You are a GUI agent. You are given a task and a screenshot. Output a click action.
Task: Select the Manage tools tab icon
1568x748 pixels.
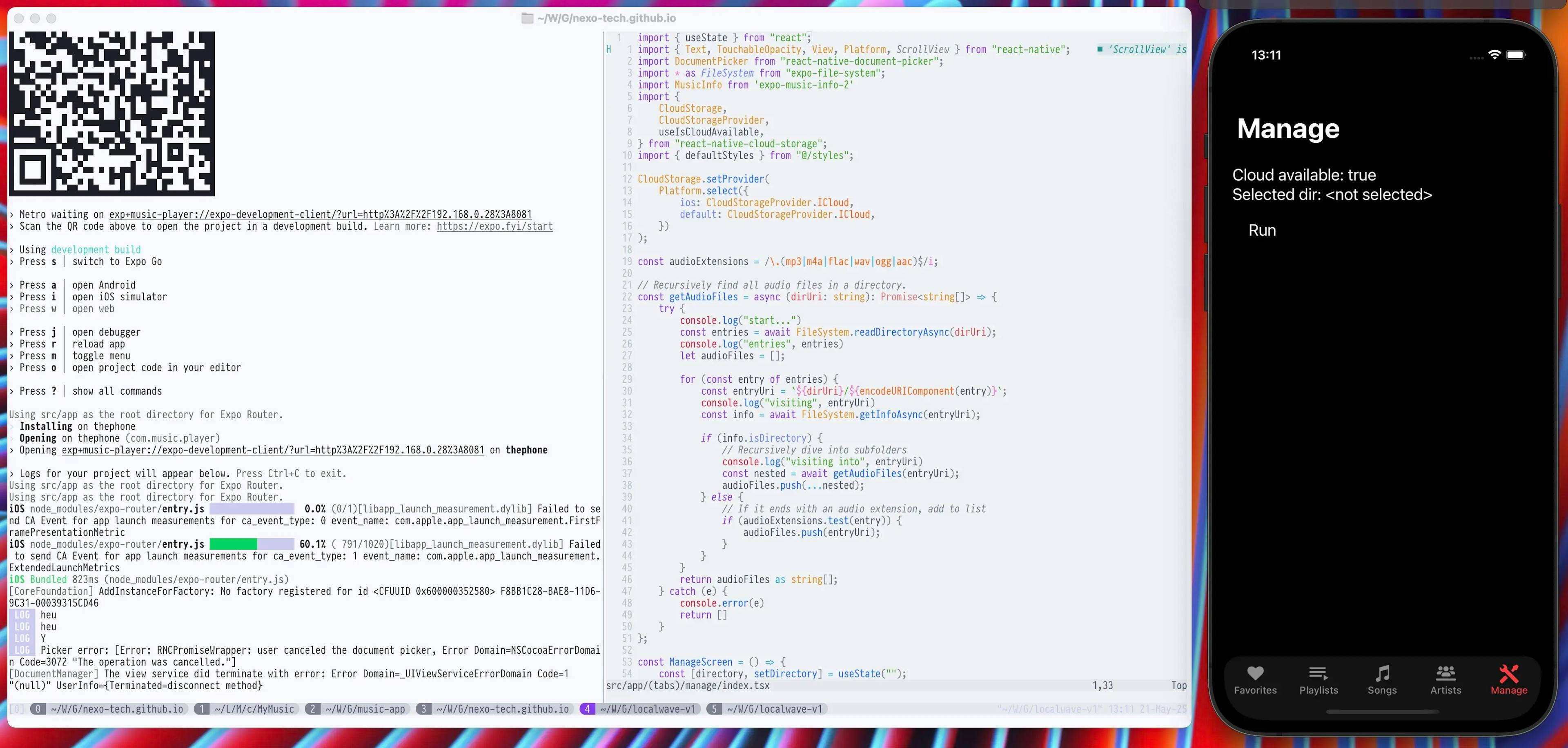tap(1508, 673)
